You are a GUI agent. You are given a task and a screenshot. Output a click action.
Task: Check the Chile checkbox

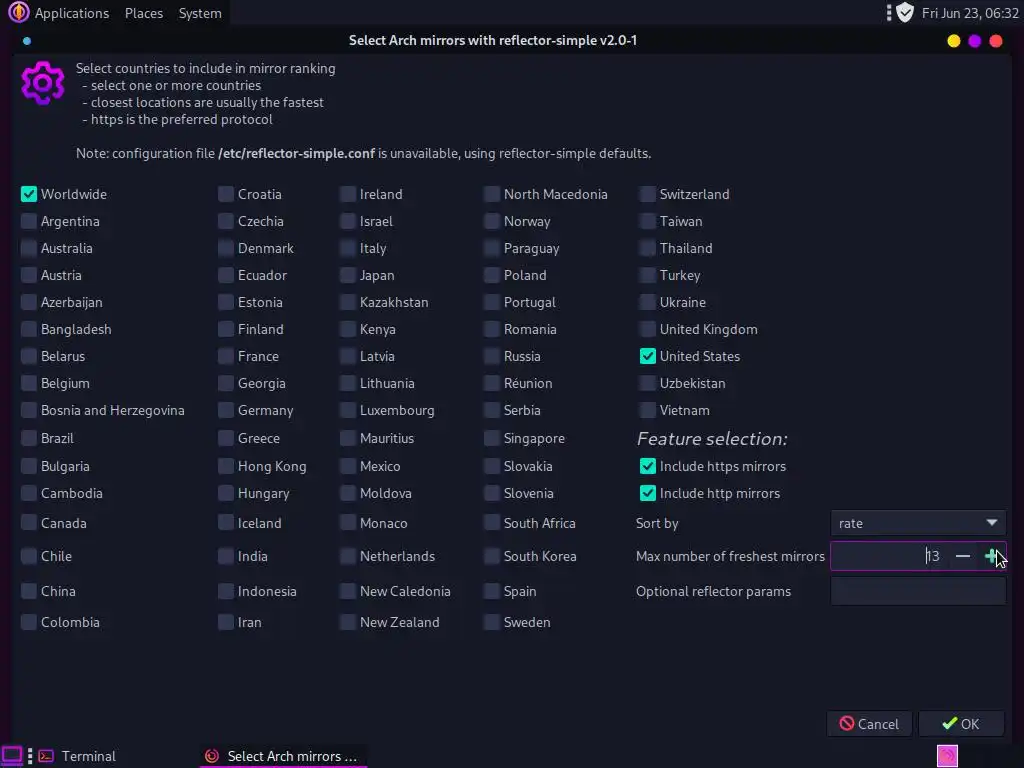[x=29, y=556]
